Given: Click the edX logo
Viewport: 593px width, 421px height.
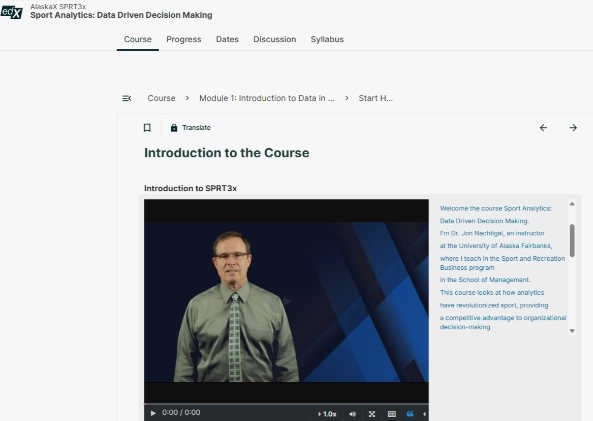Looking at the screenshot, I should click(x=11, y=12).
